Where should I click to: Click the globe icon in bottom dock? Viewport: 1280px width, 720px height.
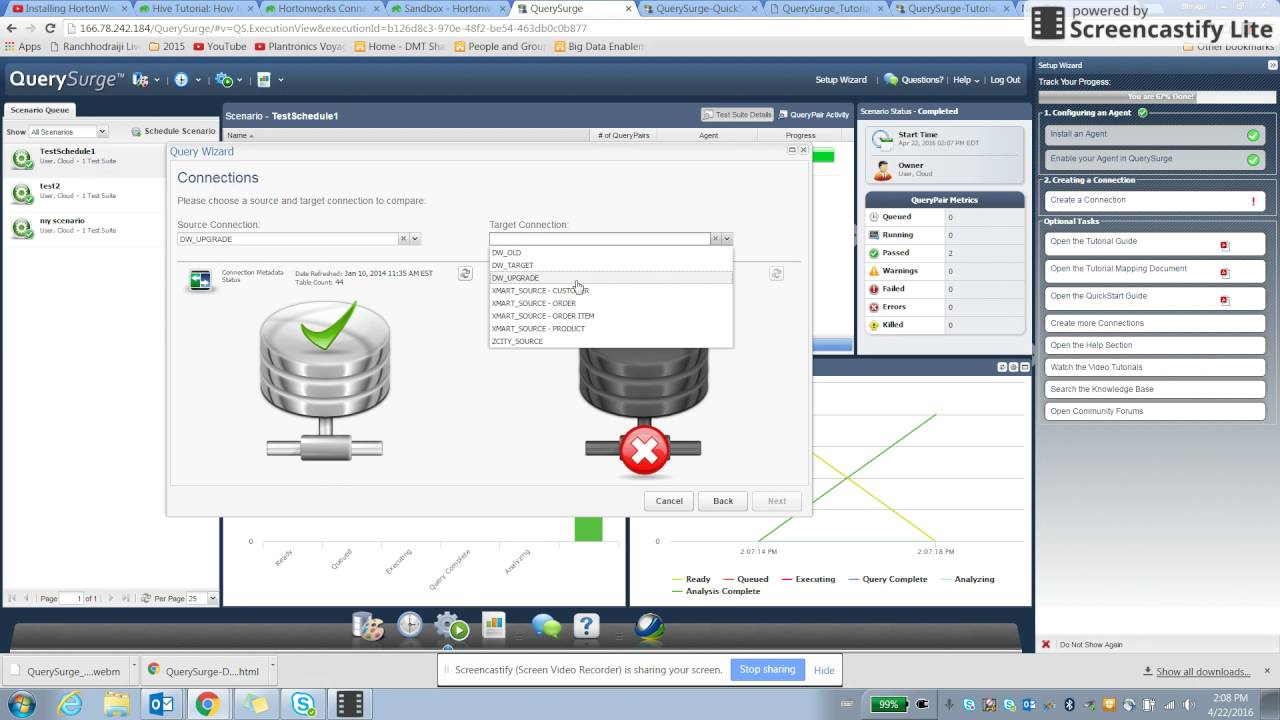point(650,627)
